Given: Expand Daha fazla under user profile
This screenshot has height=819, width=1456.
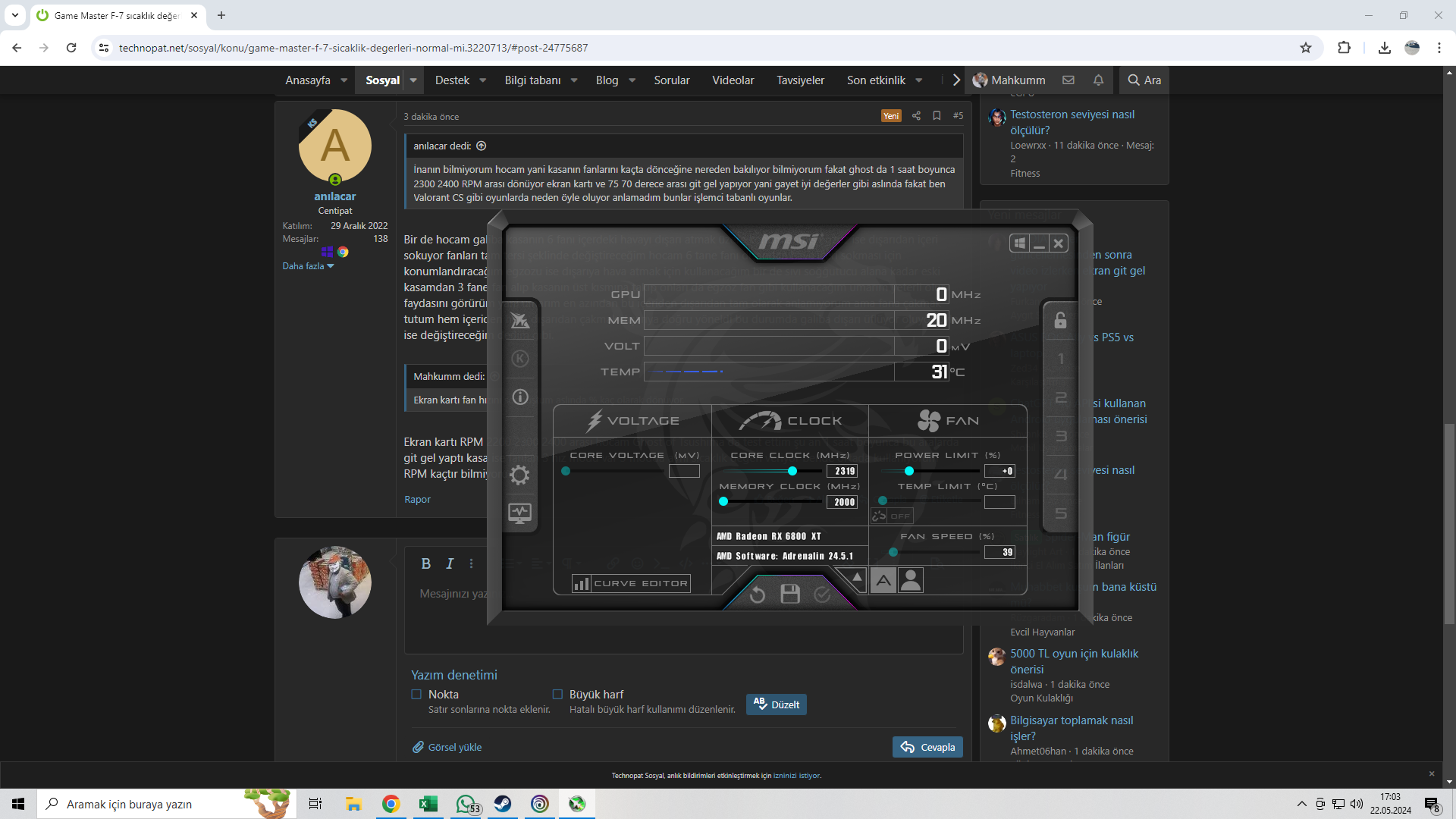Looking at the screenshot, I should point(308,266).
